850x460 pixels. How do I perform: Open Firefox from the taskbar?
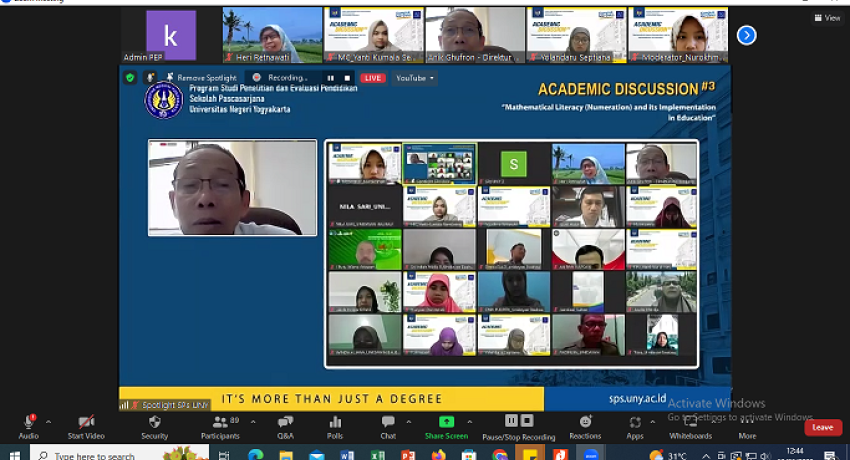pyautogui.click(x=439, y=455)
